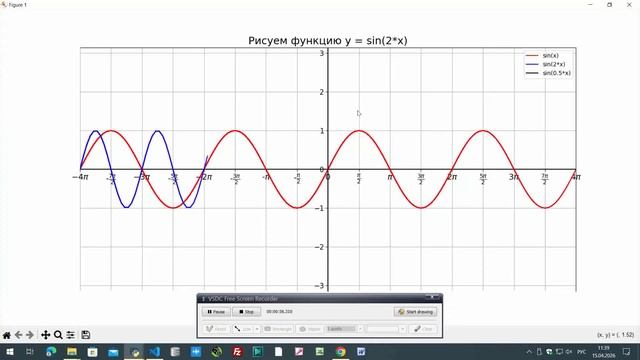The image size is (640, 360).
Task: Click the sin(2*x) legend entry
Action: pyautogui.click(x=546, y=64)
